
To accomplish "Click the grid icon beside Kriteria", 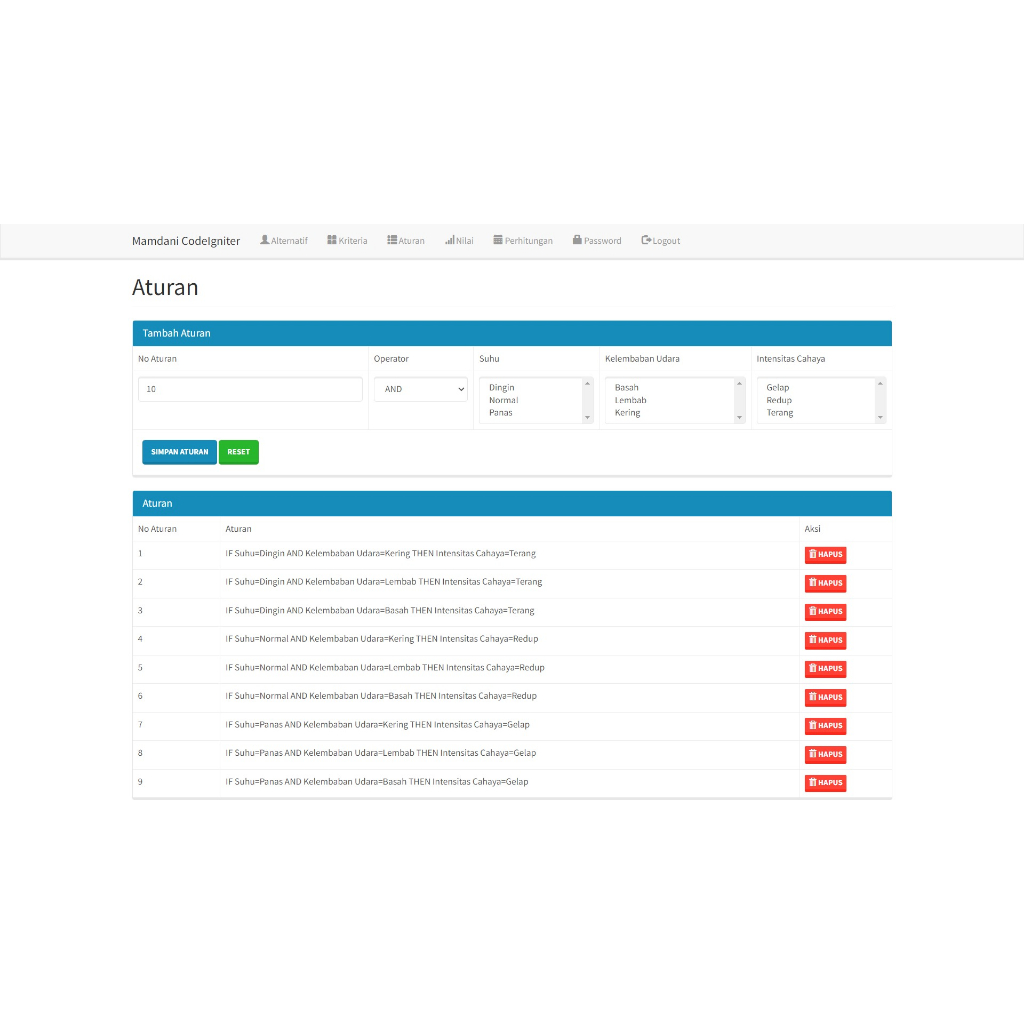I will 332,240.
